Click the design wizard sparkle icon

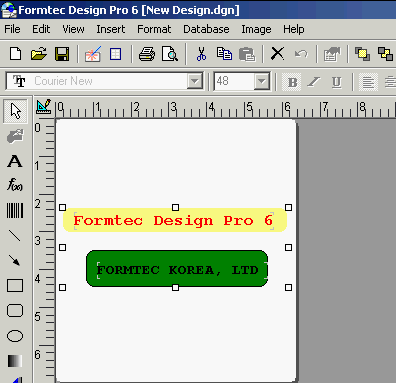pyautogui.click(x=92, y=54)
